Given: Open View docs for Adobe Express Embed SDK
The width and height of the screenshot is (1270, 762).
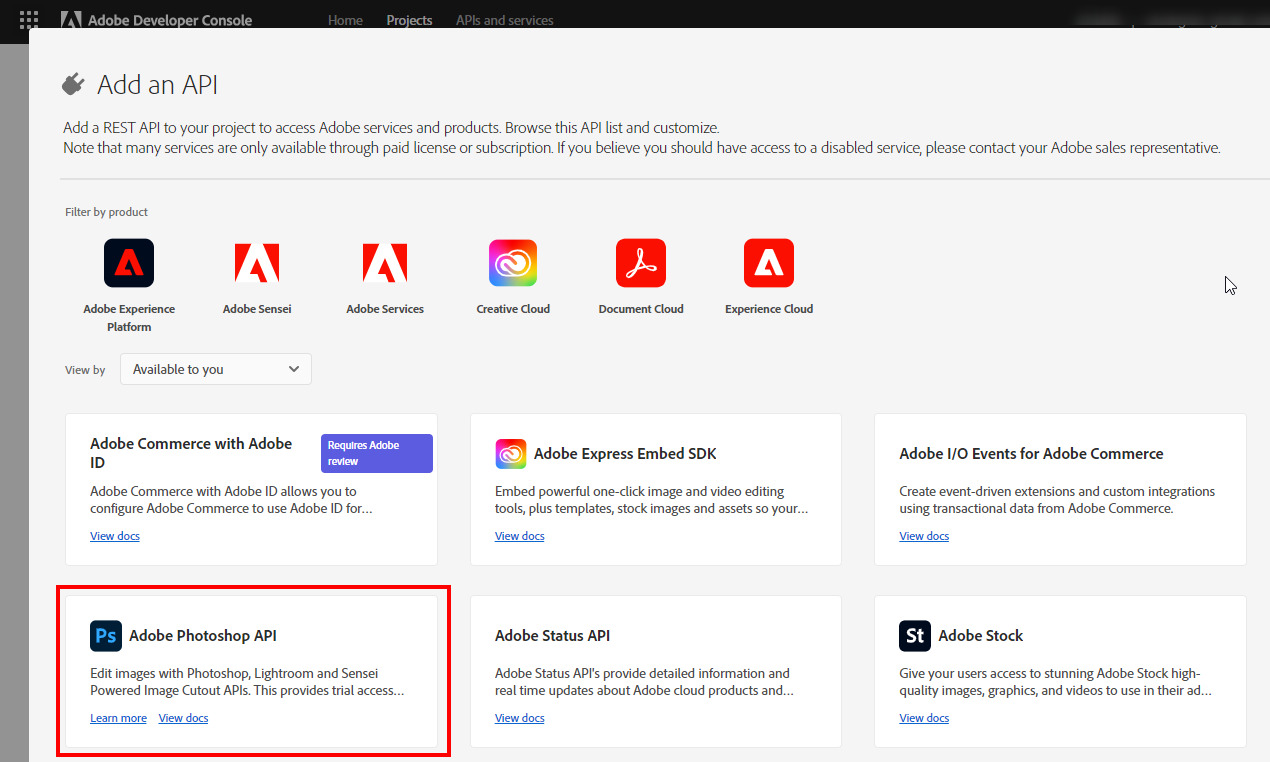Looking at the screenshot, I should (x=520, y=536).
